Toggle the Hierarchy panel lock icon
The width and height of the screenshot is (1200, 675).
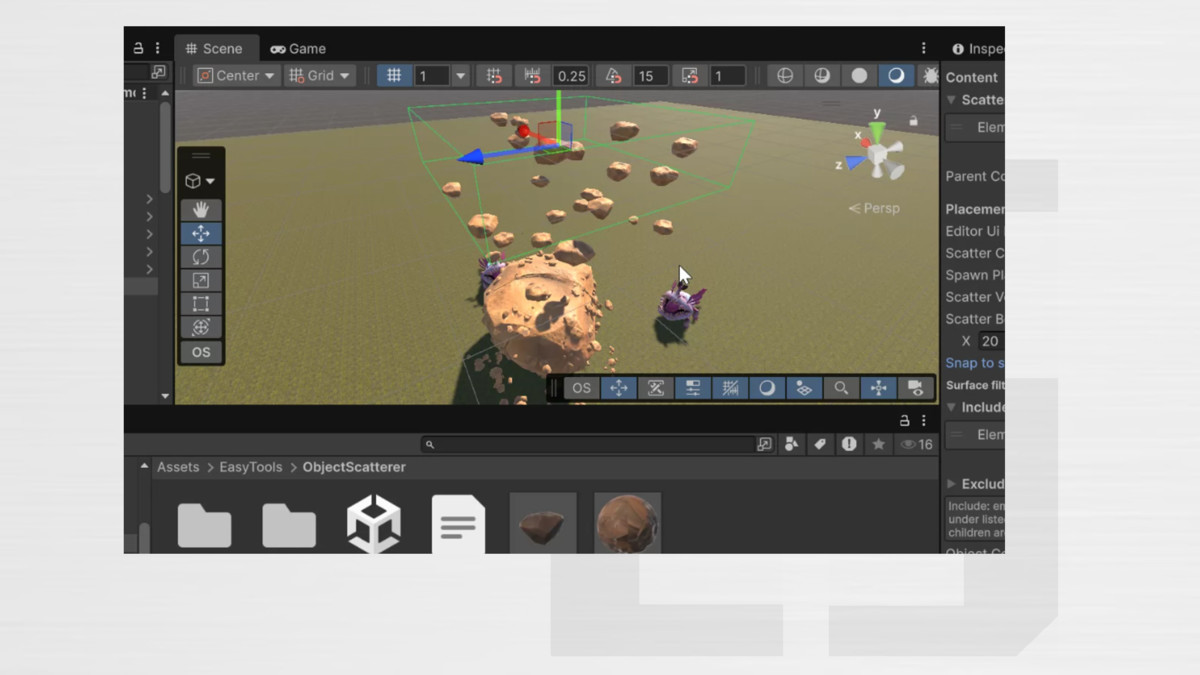pos(139,48)
